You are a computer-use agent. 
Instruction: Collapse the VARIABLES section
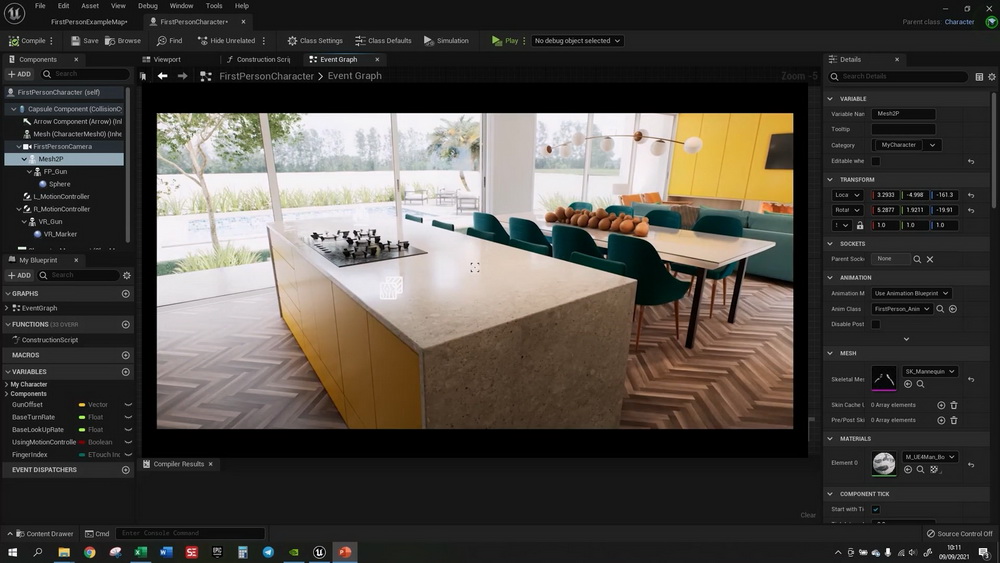[8, 372]
